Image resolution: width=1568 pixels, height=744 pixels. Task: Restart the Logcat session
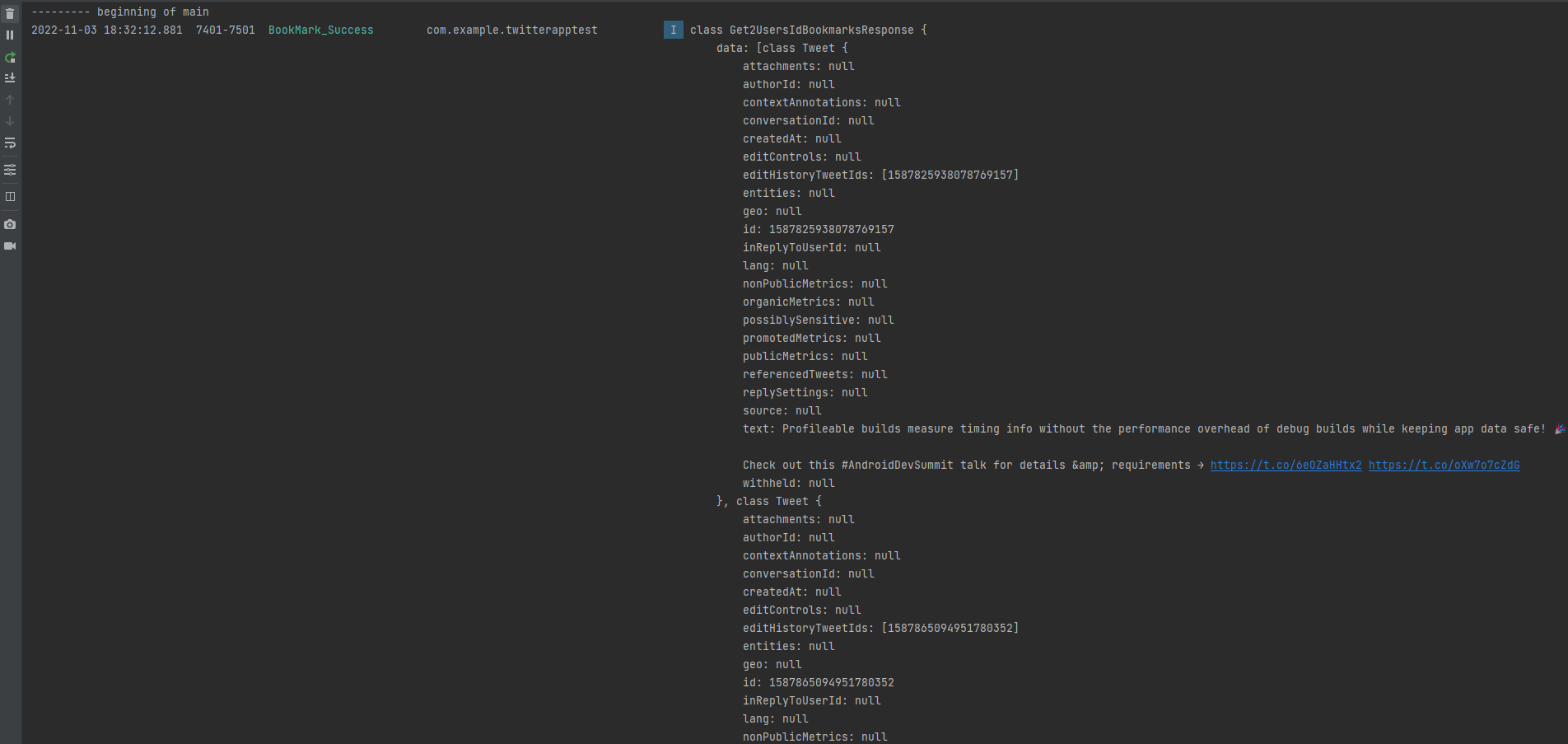coord(10,58)
